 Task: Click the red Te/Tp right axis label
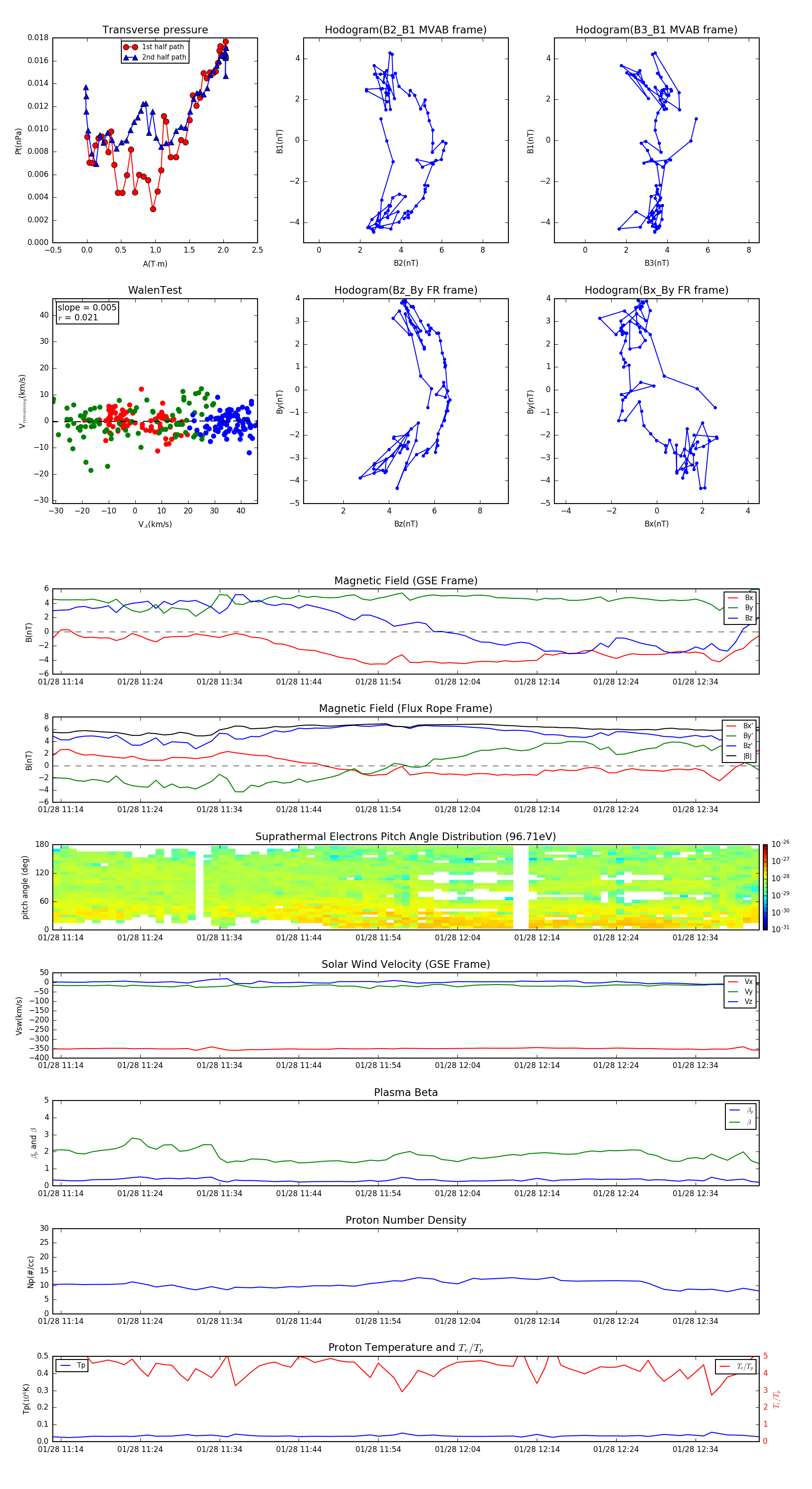(777, 1399)
